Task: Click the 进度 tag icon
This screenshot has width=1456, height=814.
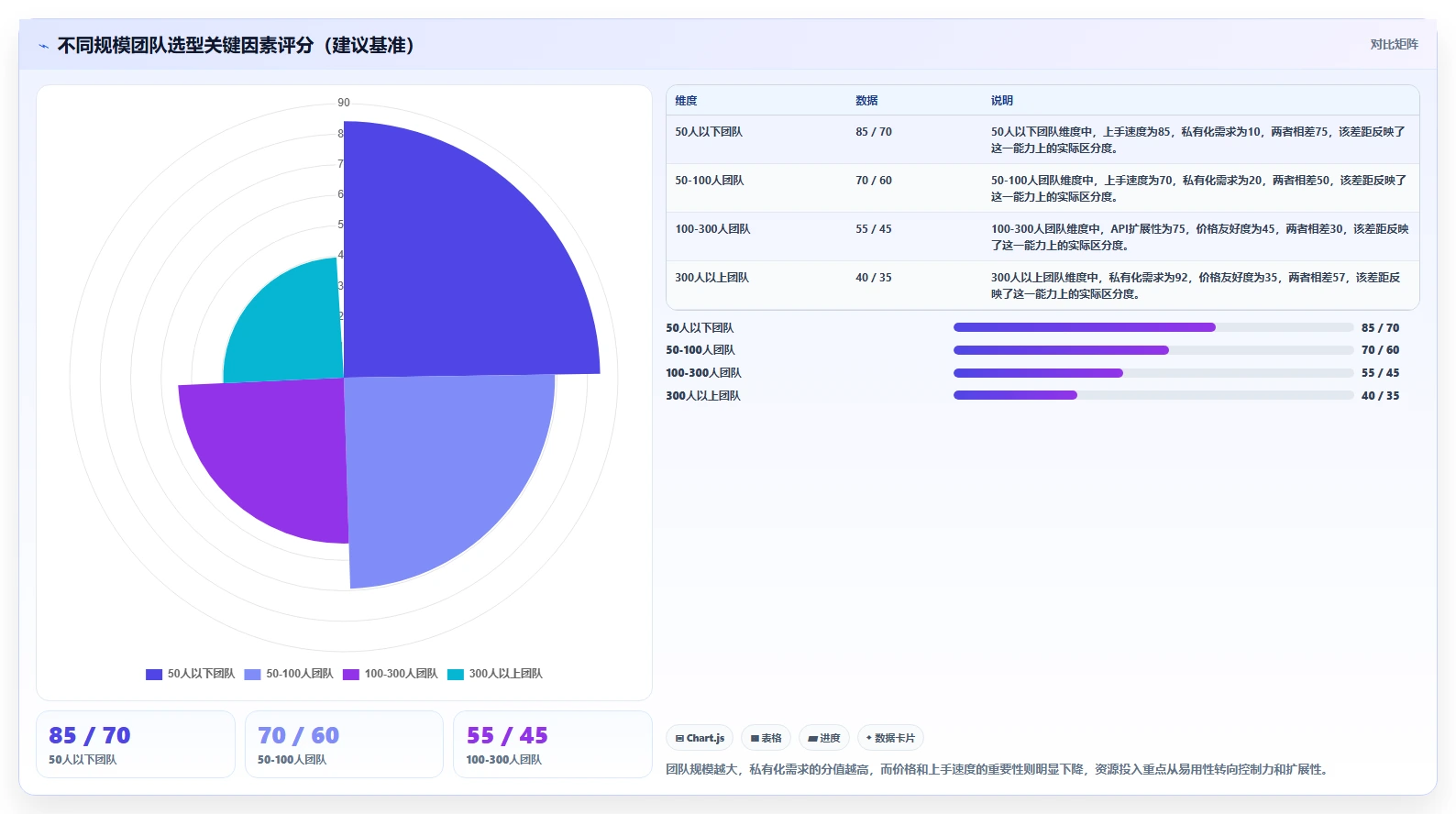Action: pos(812,739)
